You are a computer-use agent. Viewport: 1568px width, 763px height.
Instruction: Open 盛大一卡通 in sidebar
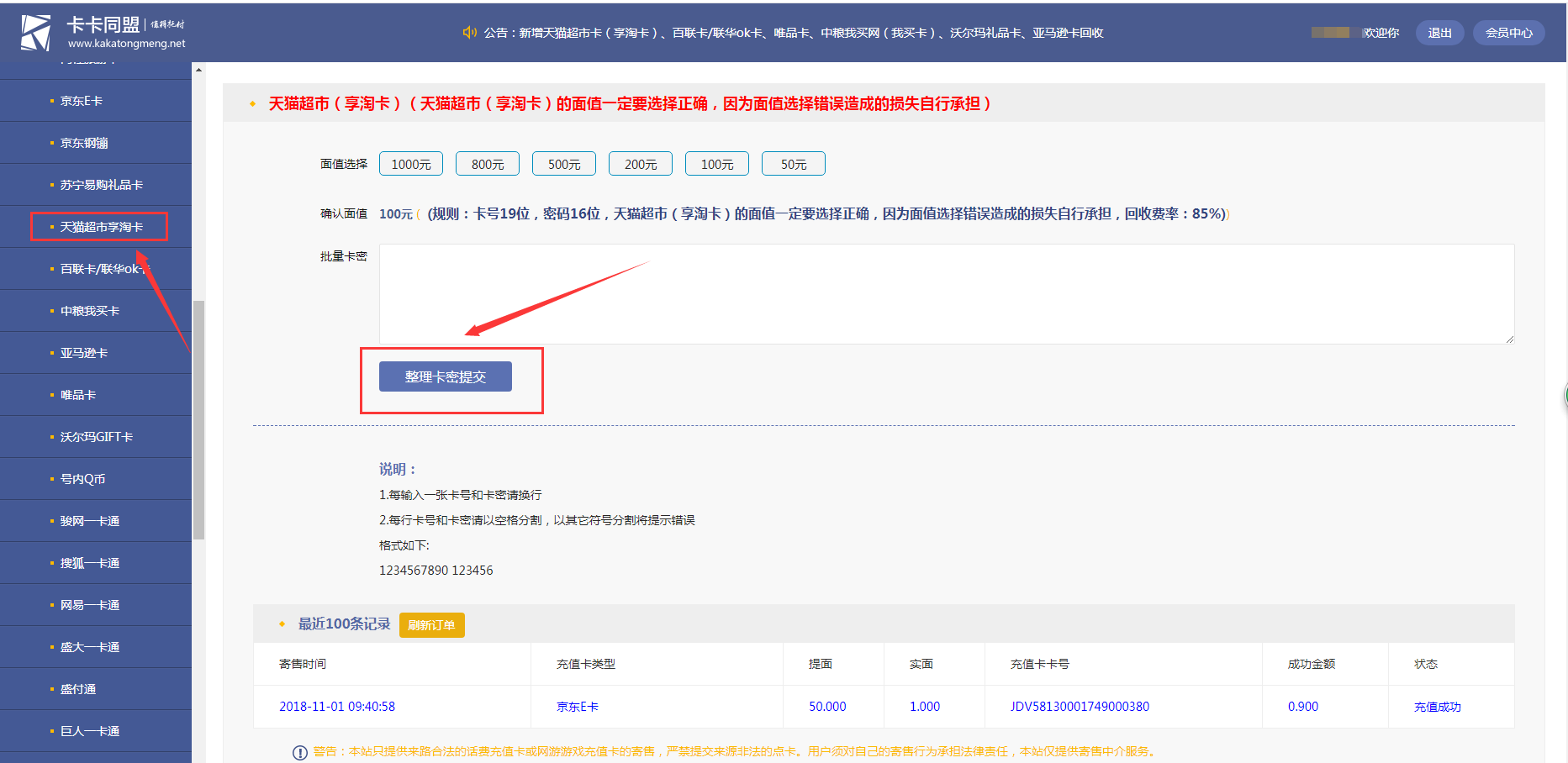96,647
